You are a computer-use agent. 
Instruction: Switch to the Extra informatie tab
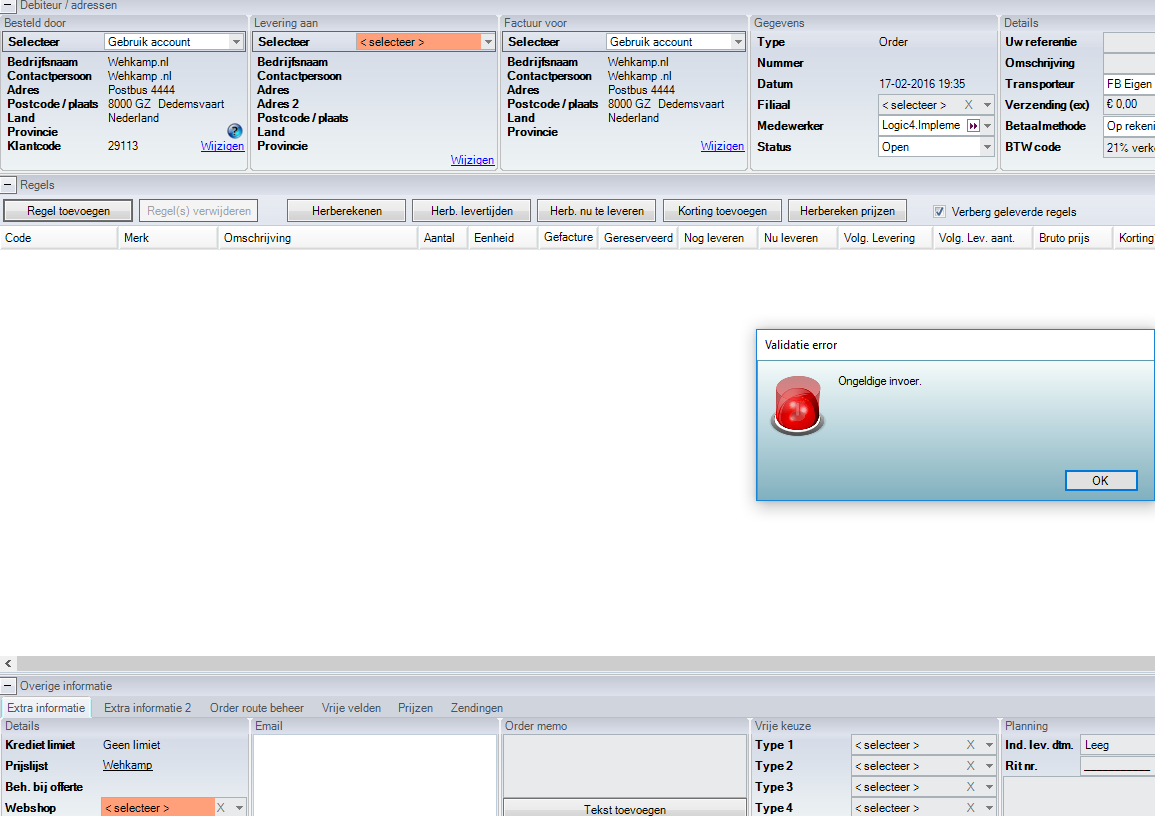click(46, 708)
